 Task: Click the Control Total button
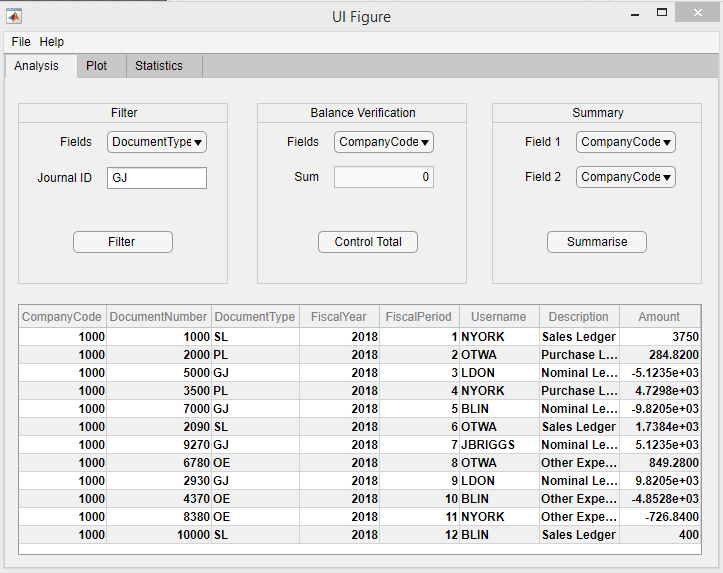pos(368,242)
